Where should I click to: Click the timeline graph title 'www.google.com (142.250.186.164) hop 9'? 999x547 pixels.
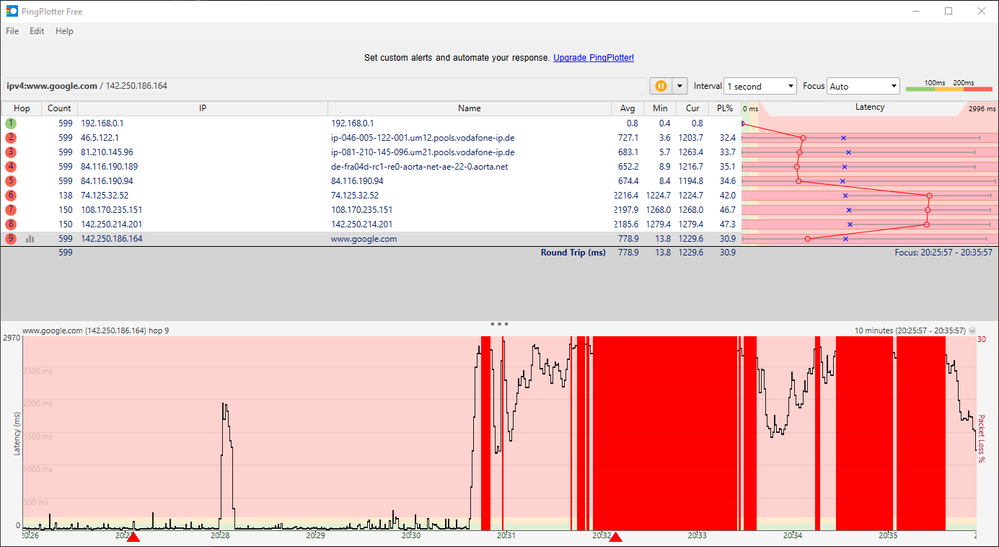(x=96, y=330)
